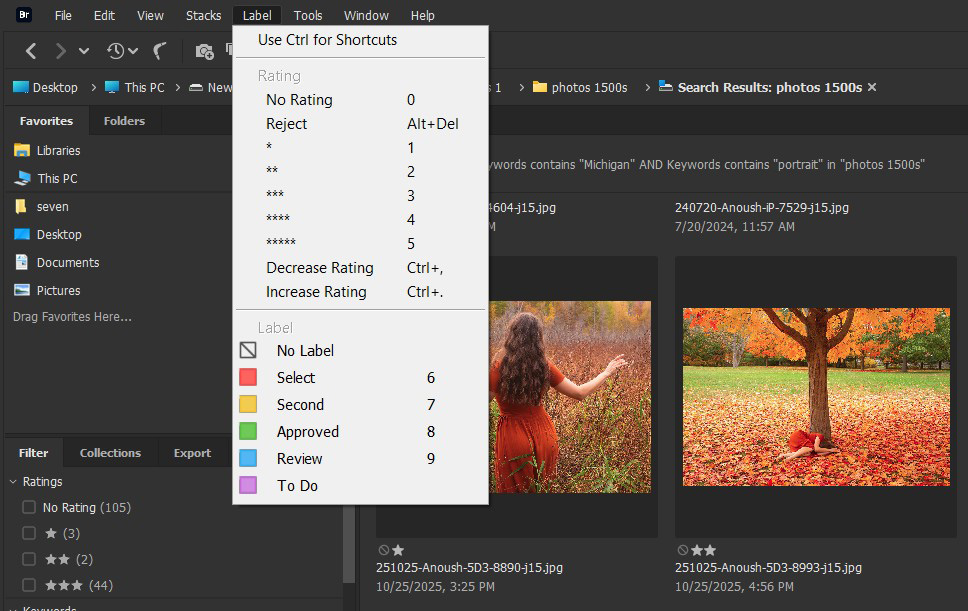This screenshot has width=968, height=611.
Task: Click the No Label crossed-box icon
Action: [248, 351]
